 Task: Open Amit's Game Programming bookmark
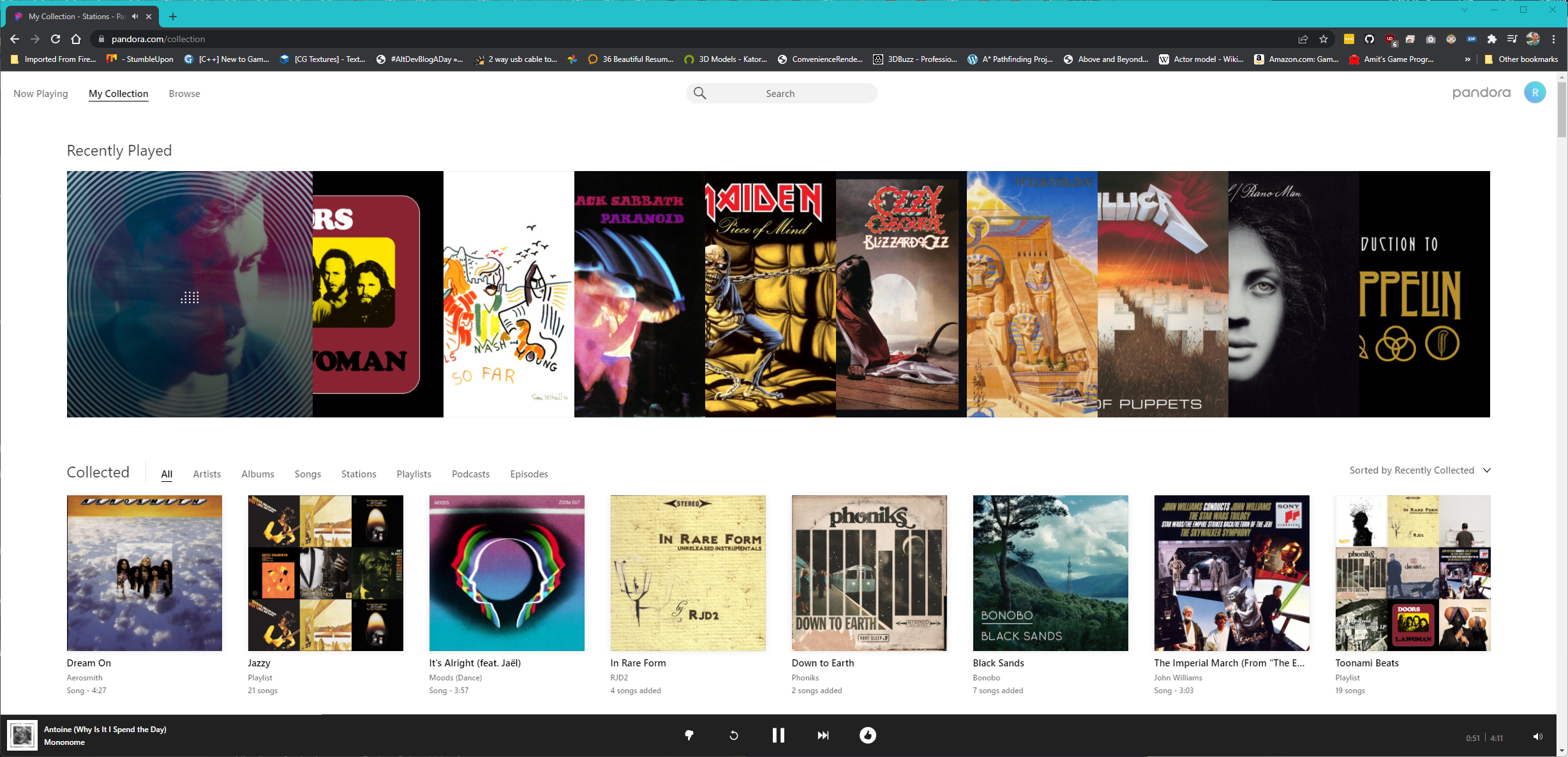[1392, 59]
